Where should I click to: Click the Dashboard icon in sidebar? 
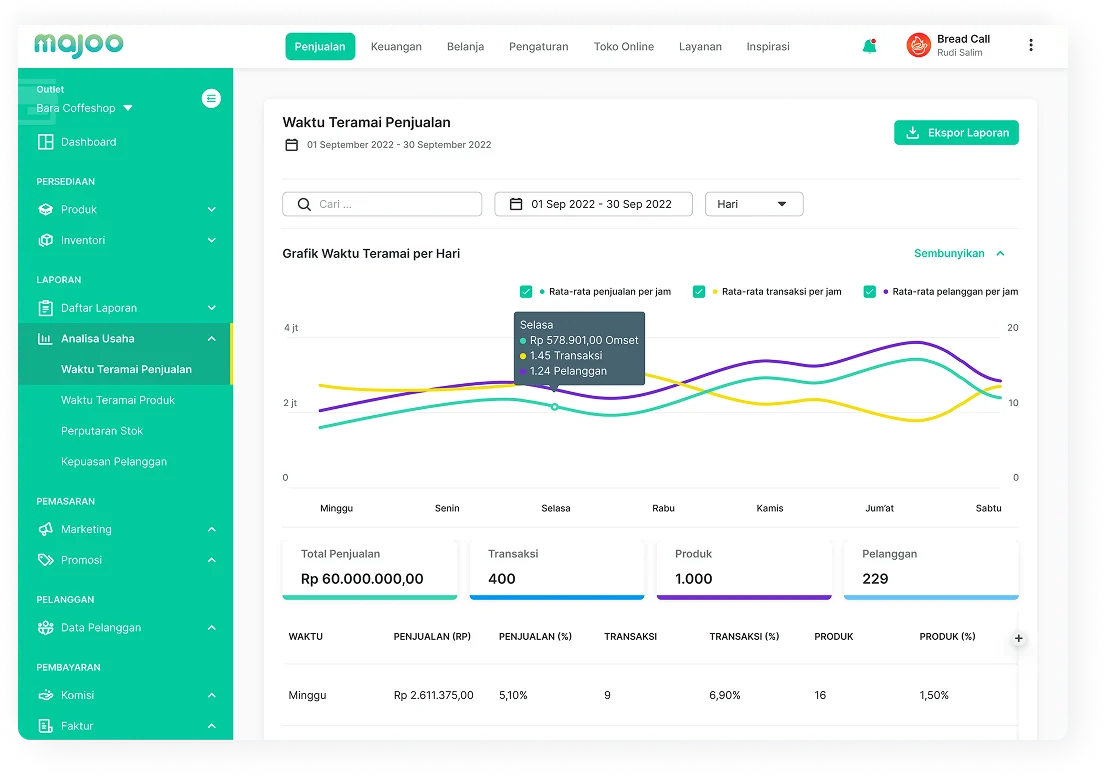point(45,142)
